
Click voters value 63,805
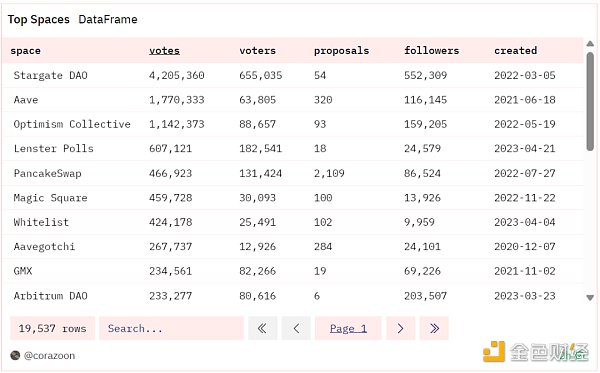(x=258, y=100)
